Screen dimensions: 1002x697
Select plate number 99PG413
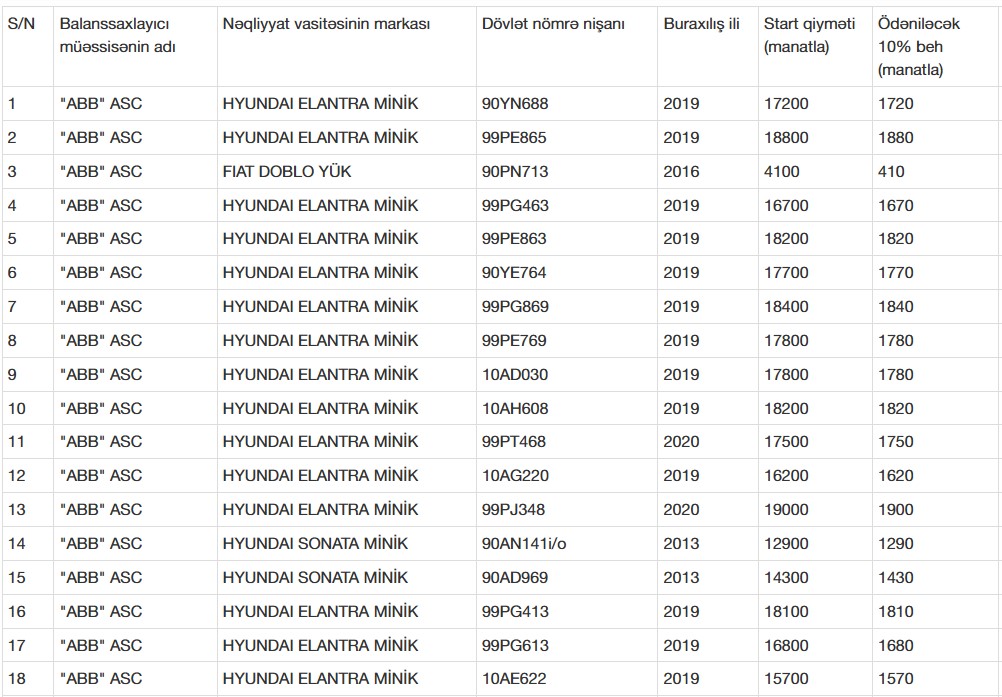point(515,611)
